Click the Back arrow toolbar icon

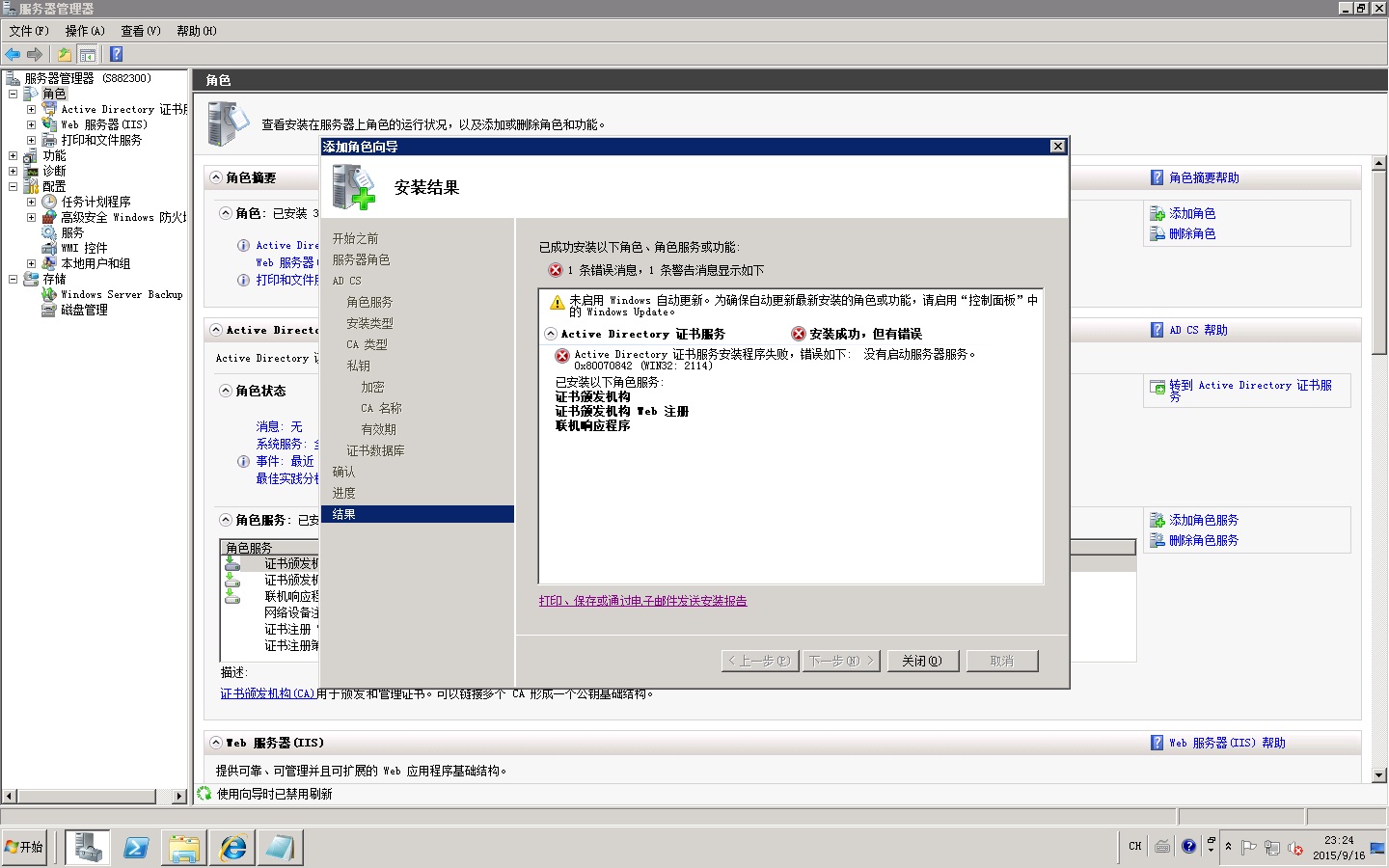[13, 54]
